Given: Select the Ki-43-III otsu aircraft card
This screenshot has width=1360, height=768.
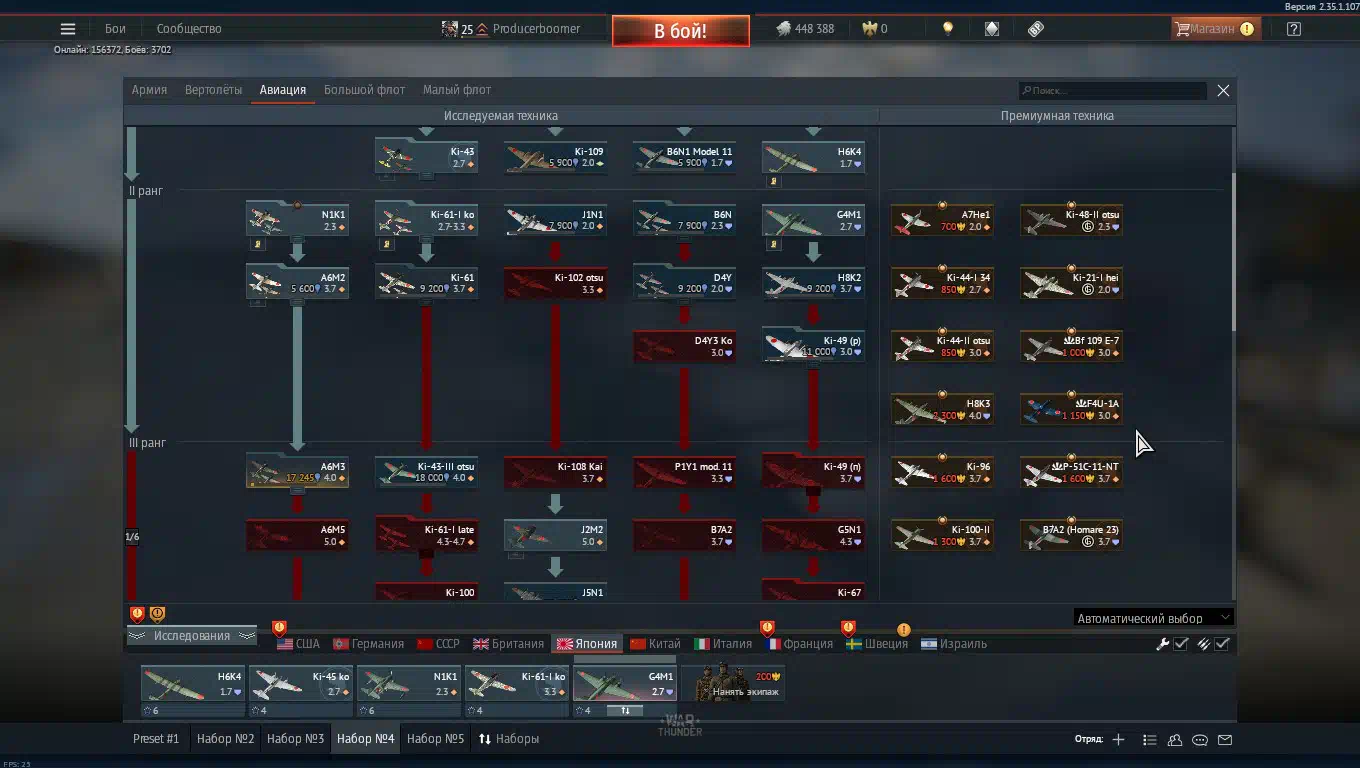Looking at the screenshot, I should (426, 473).
